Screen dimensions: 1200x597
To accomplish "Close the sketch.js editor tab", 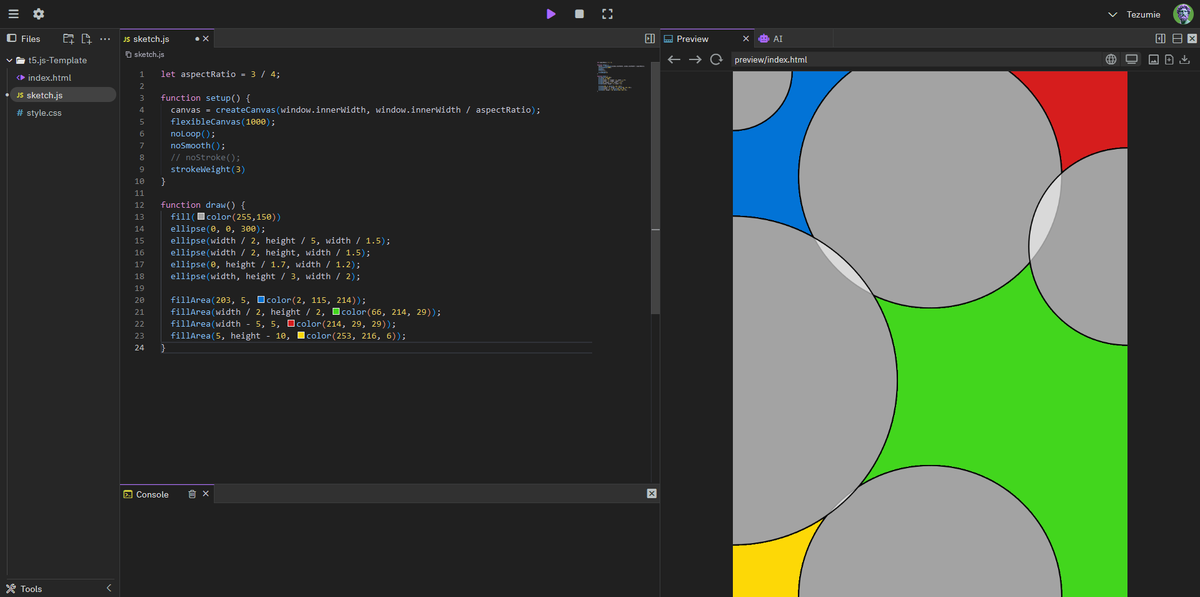I will coord(206,39).
